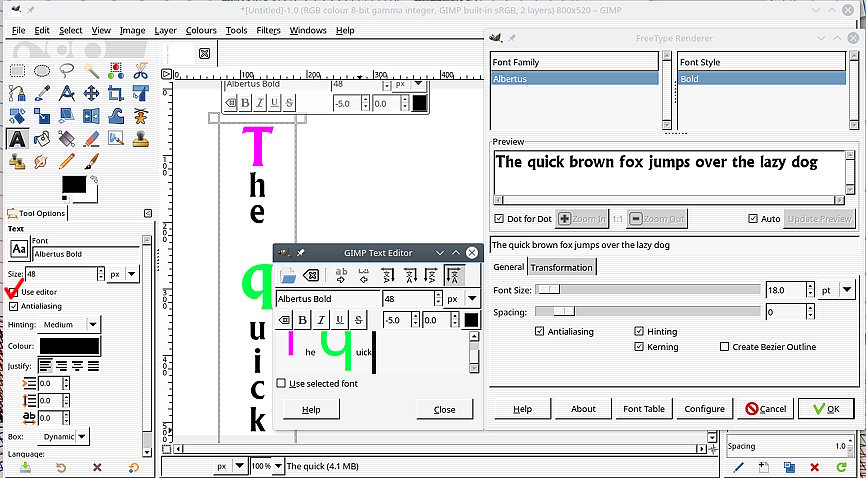Select the Text tool in toolbox
This screenshot has height=478, width=866.
(x=18, y=139)
